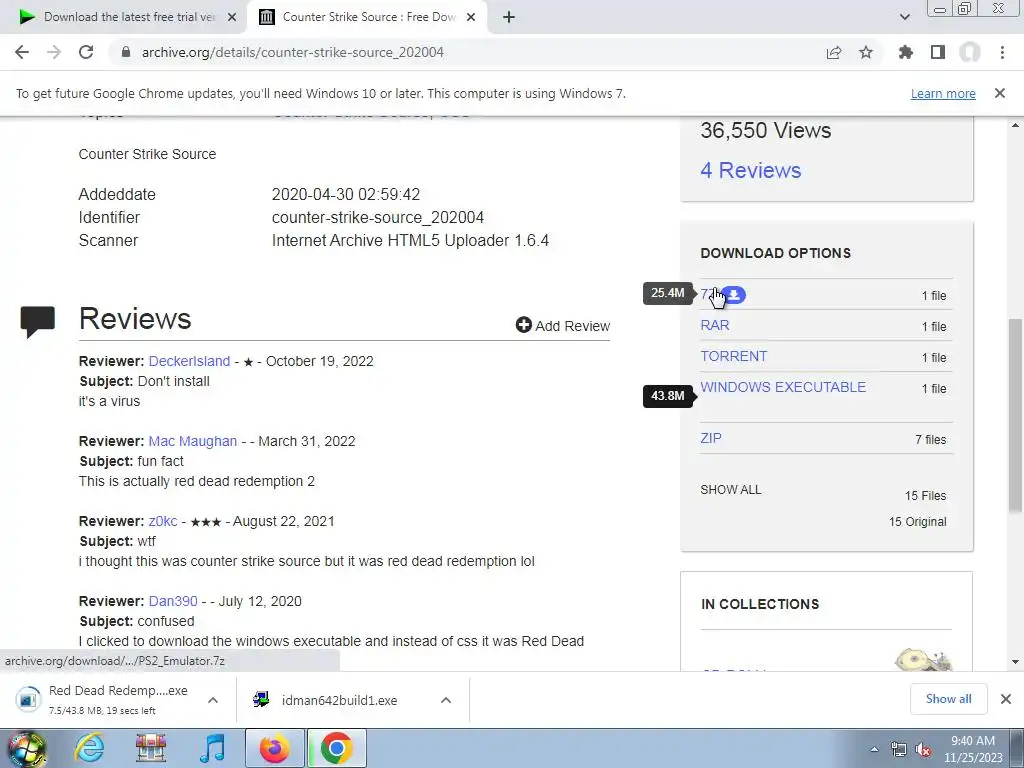The height and width of the screenshot is (768, 1024).
Task: Open reviewer z0kc's profile
Action: pyautogui.click(x=163, y=521)
